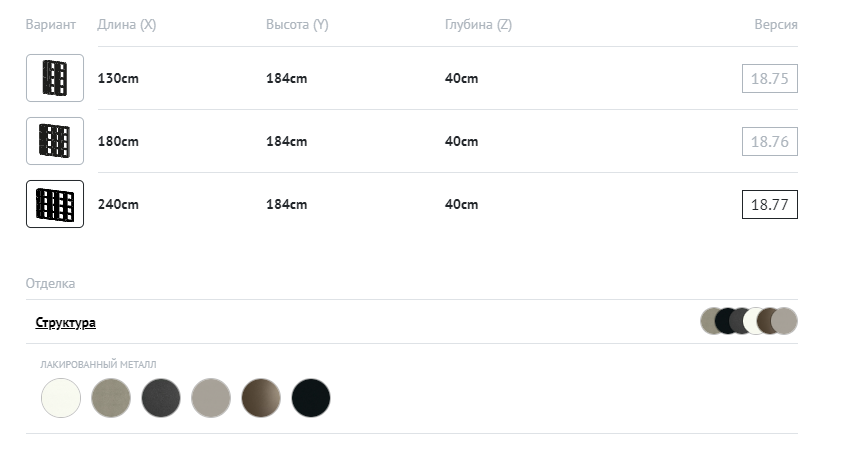Pick the white lacquered metal swatch
The height and width of the screenshot is (450, 866).
61,398
